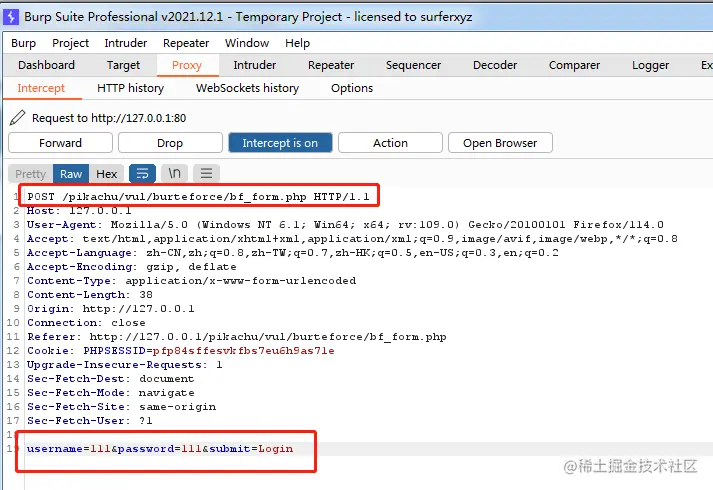Select the Proxy tab

[x=187, y=65]
